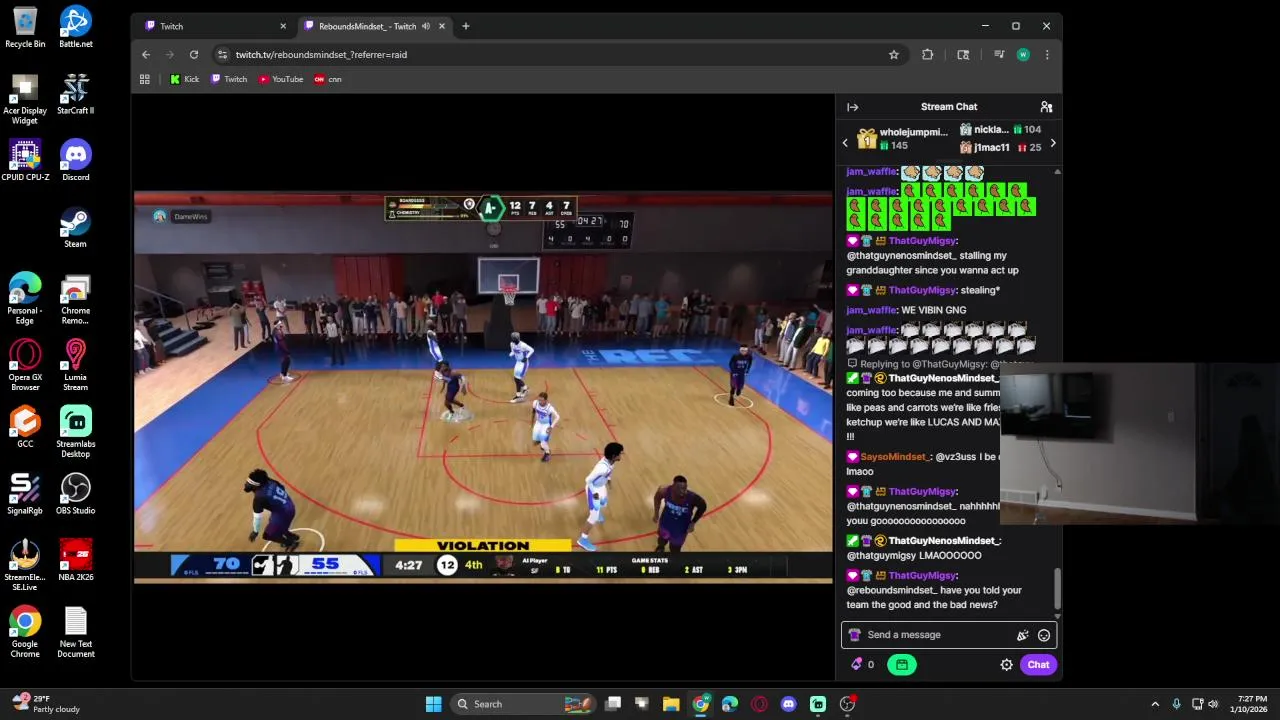Select the NBA 2K26 desktop icon
The image size is (1280, 720).
[x=76, y=561]
